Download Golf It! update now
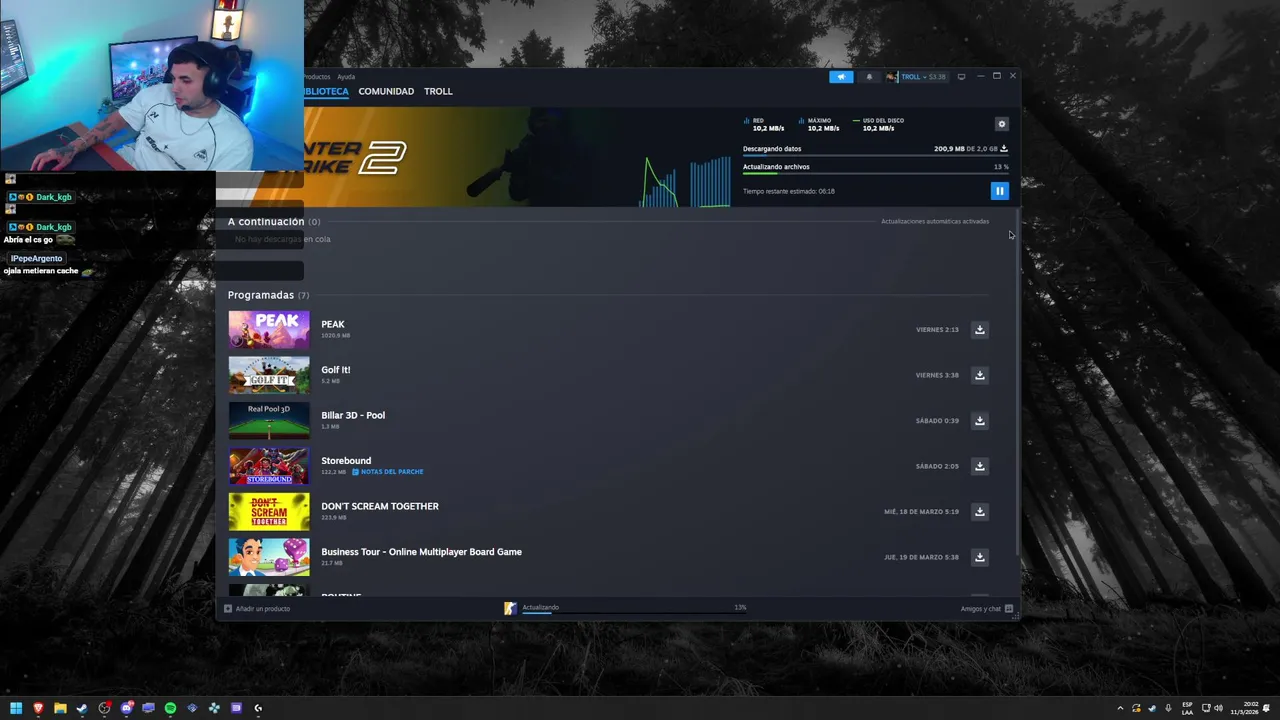The image size is (1280, 720). (980, 375)
